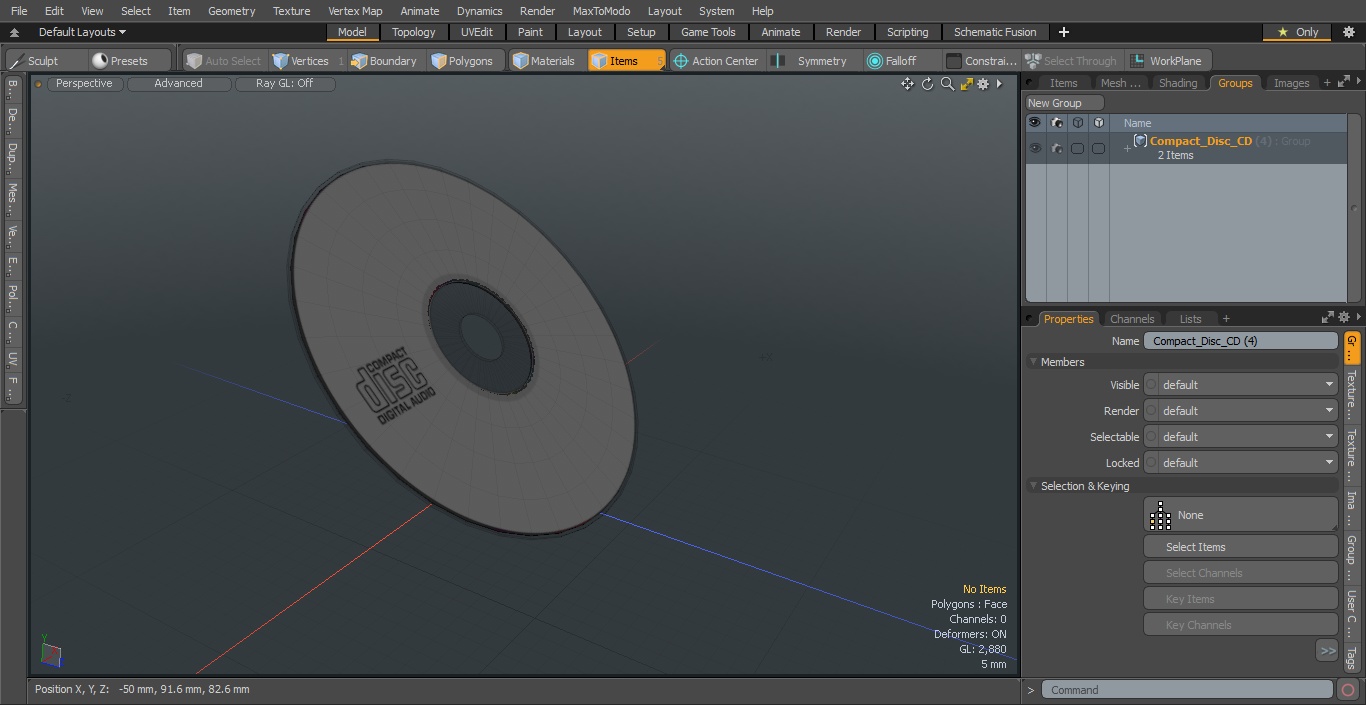1366x705 pixels.
Task: Toggle Select Through mode
Action: [x=1071, y=61]
